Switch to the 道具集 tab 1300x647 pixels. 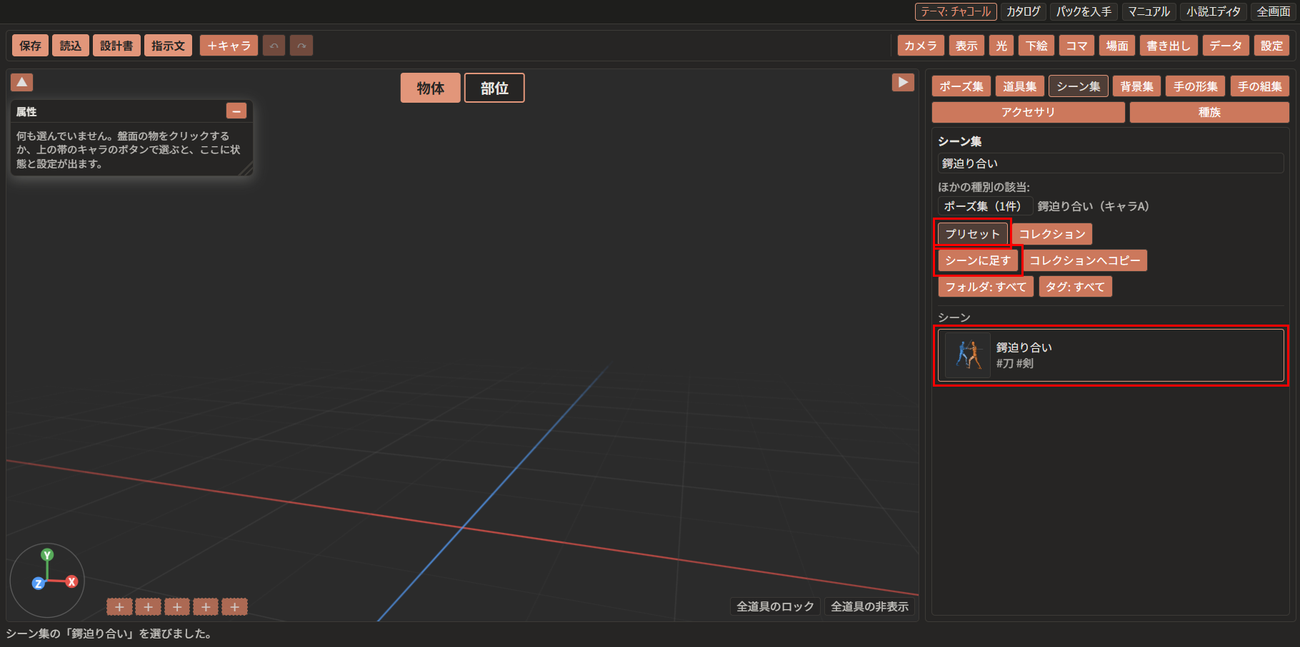[x=1019, y=87]
